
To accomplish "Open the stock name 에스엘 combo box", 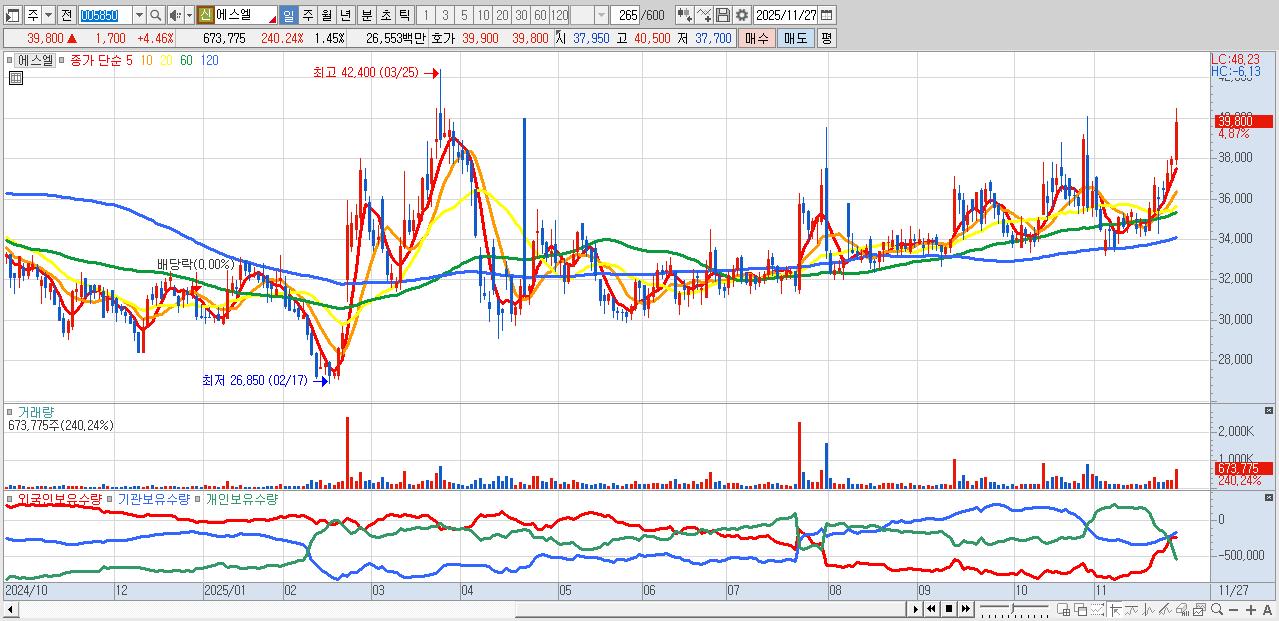I will point(246,15).
